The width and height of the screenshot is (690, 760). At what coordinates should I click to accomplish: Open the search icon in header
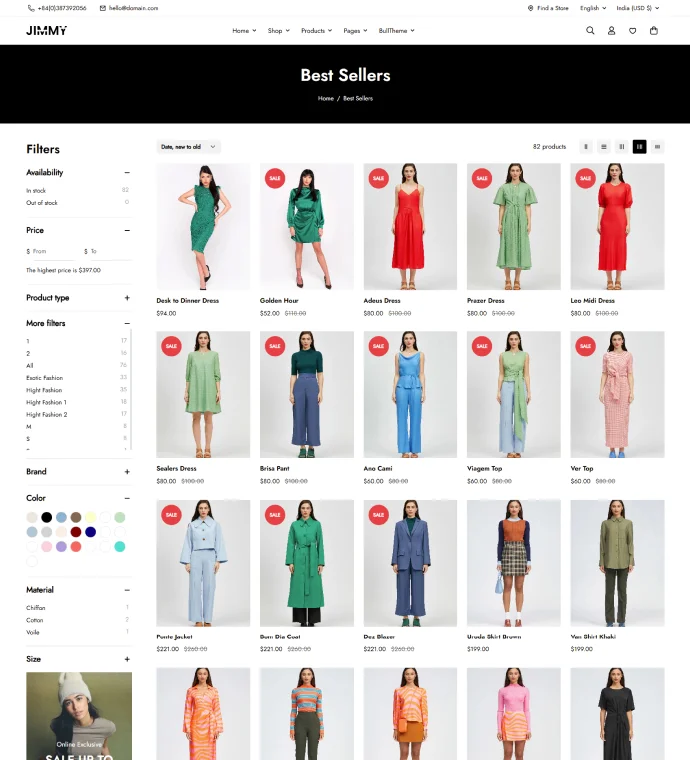590,31
